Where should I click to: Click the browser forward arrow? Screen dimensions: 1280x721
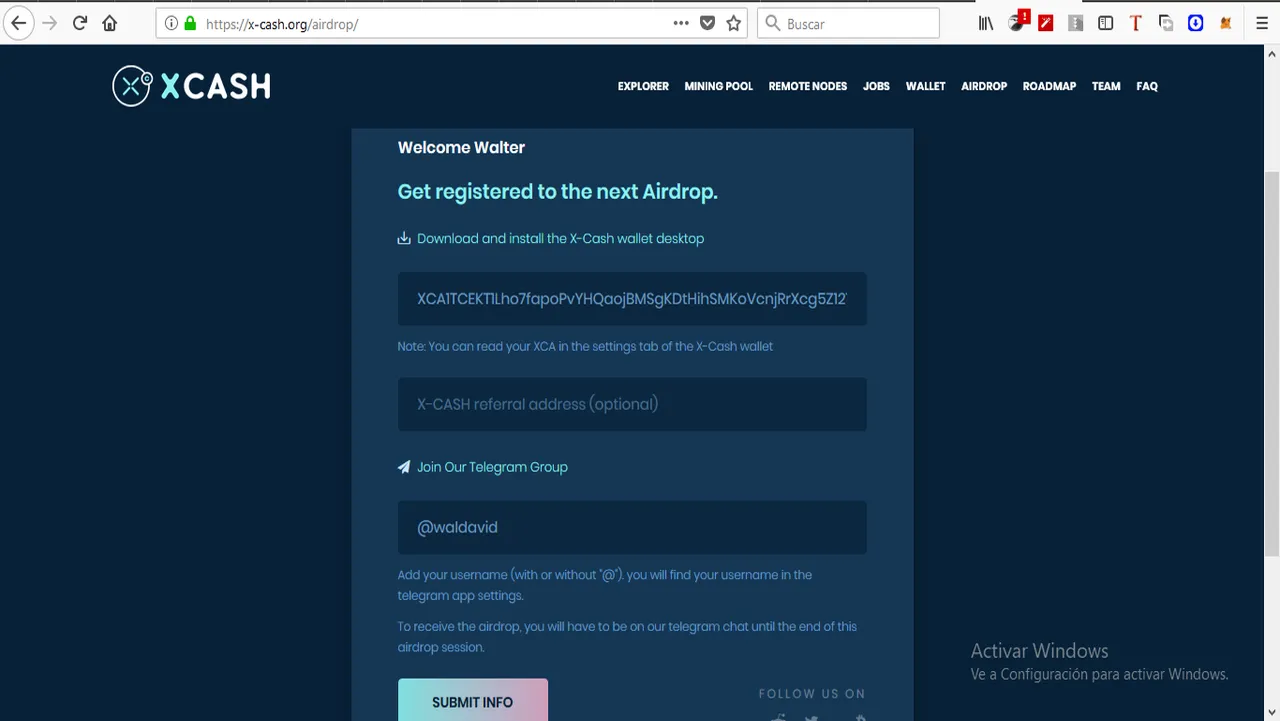[49, 23]
